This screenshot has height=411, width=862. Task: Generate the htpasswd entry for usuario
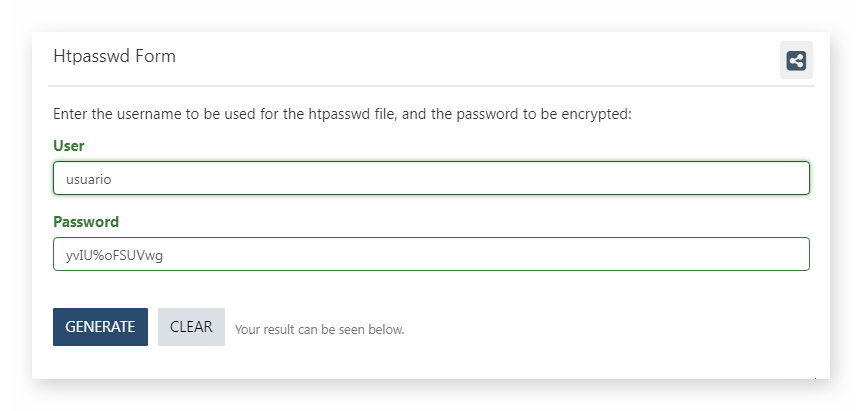click(x=100, y=327)
